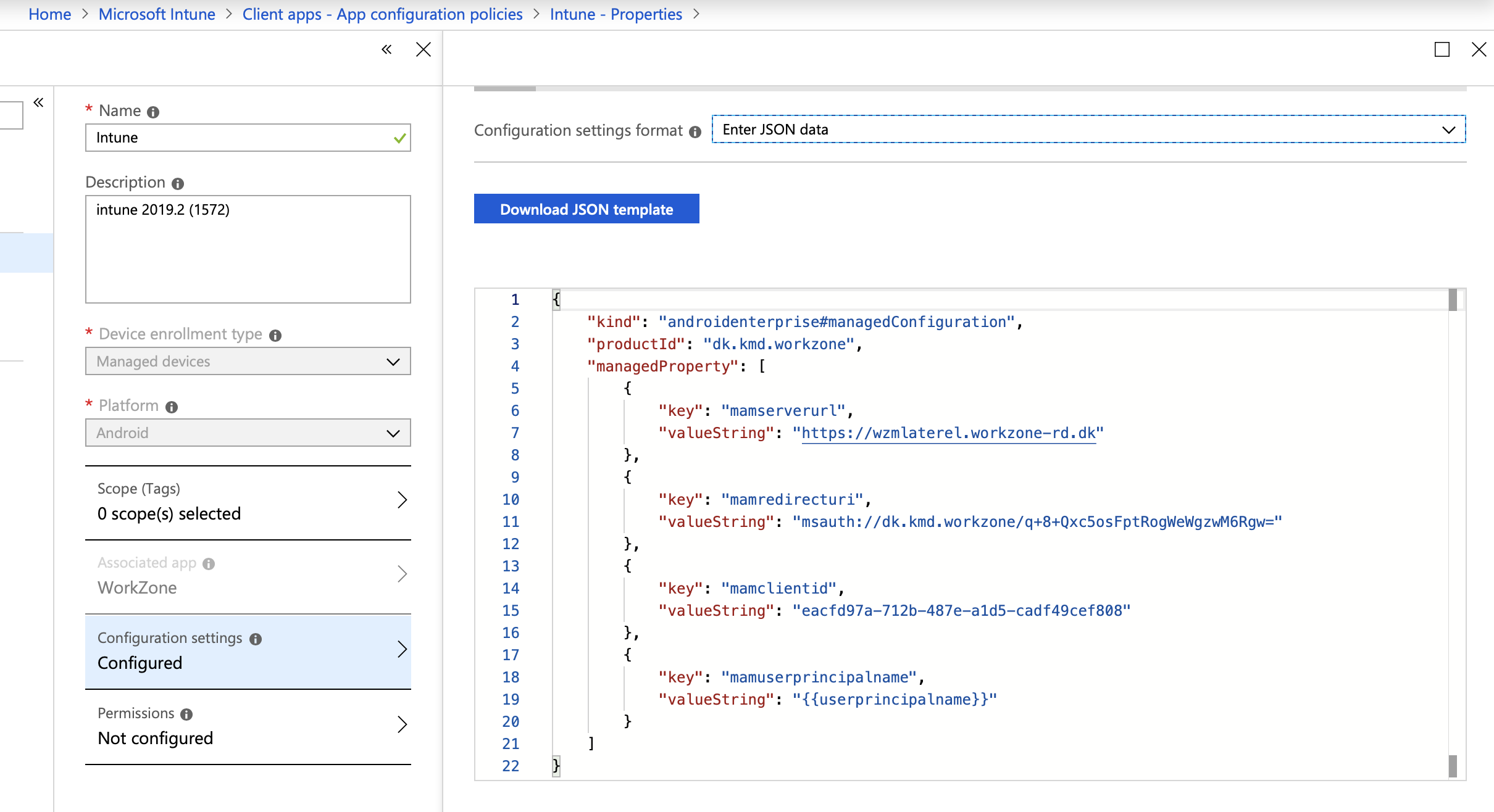
Task: Click the {{userprincipalname}} value on line 19
Action: point(895,700)
